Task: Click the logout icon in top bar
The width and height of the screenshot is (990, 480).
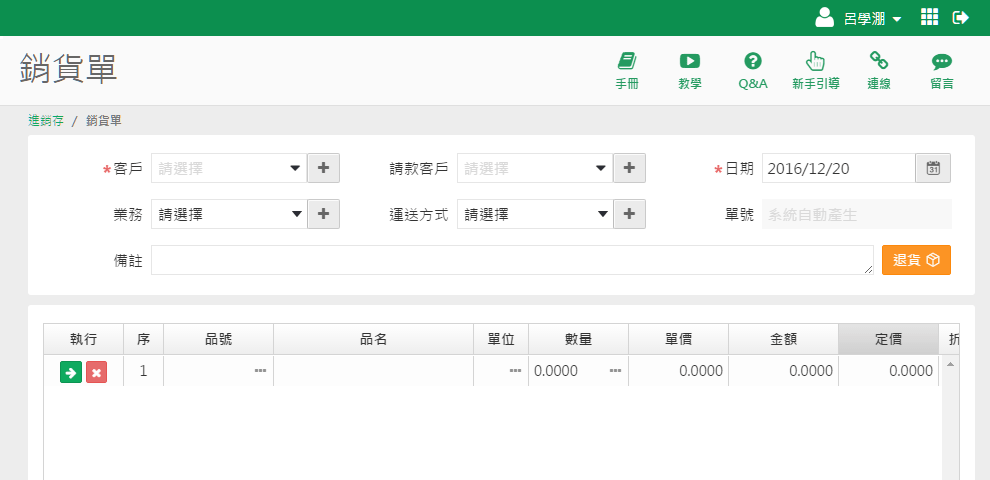Action: (x=961, y=17)
